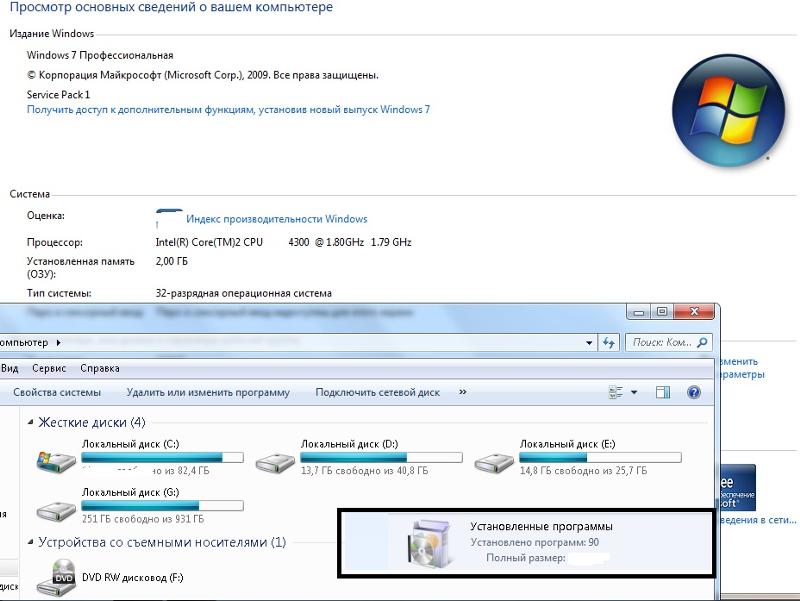Click Удалить или изменить программу button

(x=208, y=392)
